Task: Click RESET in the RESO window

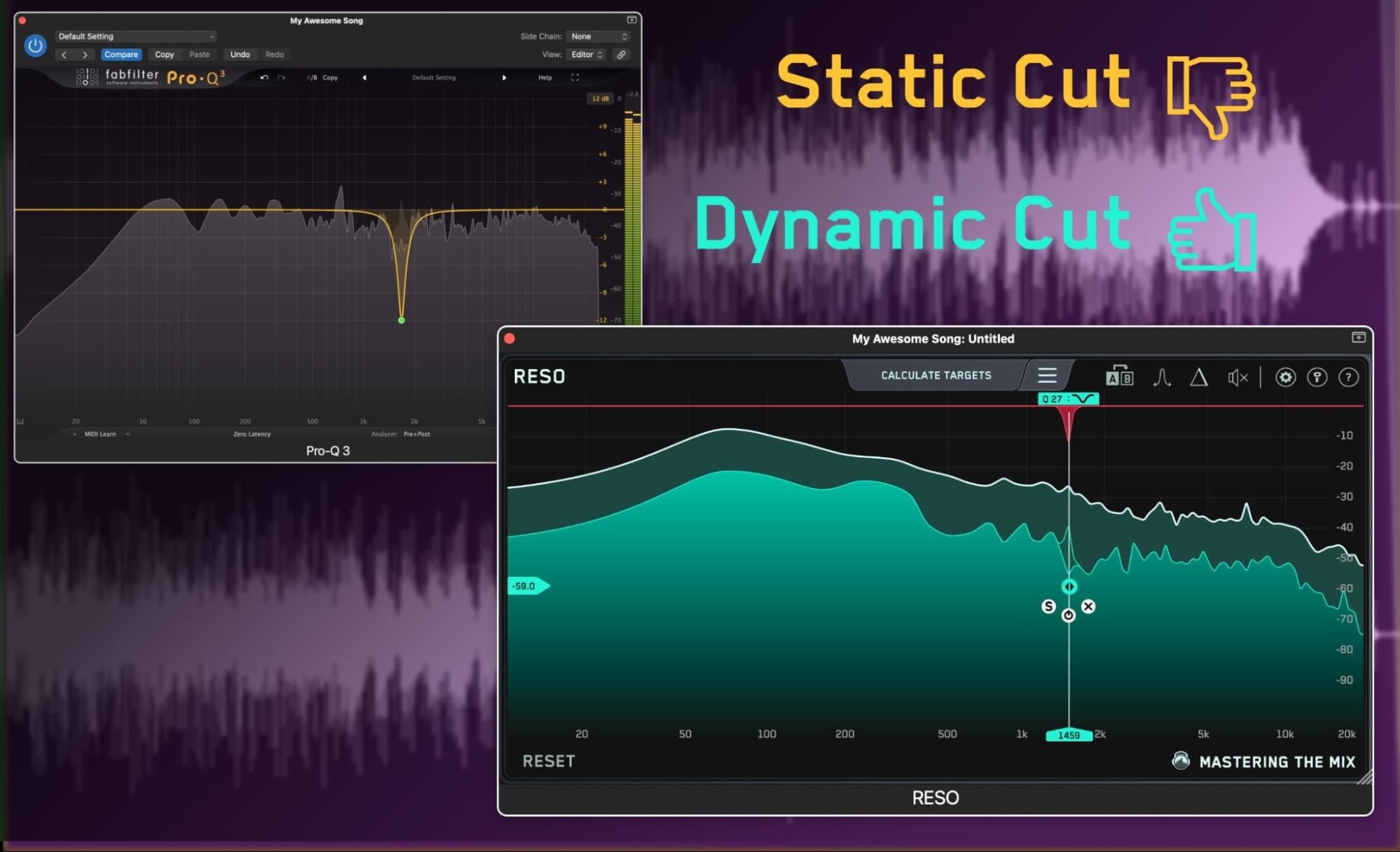Action: pos(548,761)
